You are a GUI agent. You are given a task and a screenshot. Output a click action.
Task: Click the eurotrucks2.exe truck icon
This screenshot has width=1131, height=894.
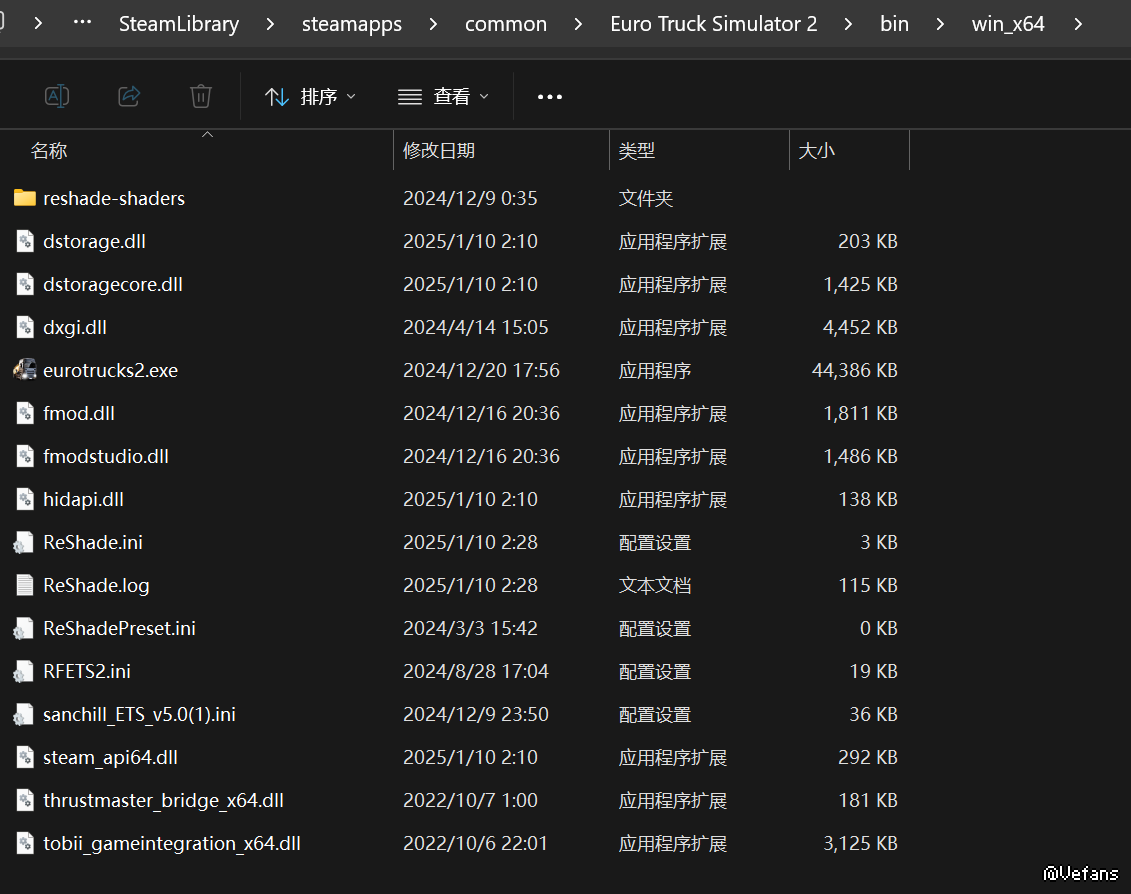coord(25,370)
